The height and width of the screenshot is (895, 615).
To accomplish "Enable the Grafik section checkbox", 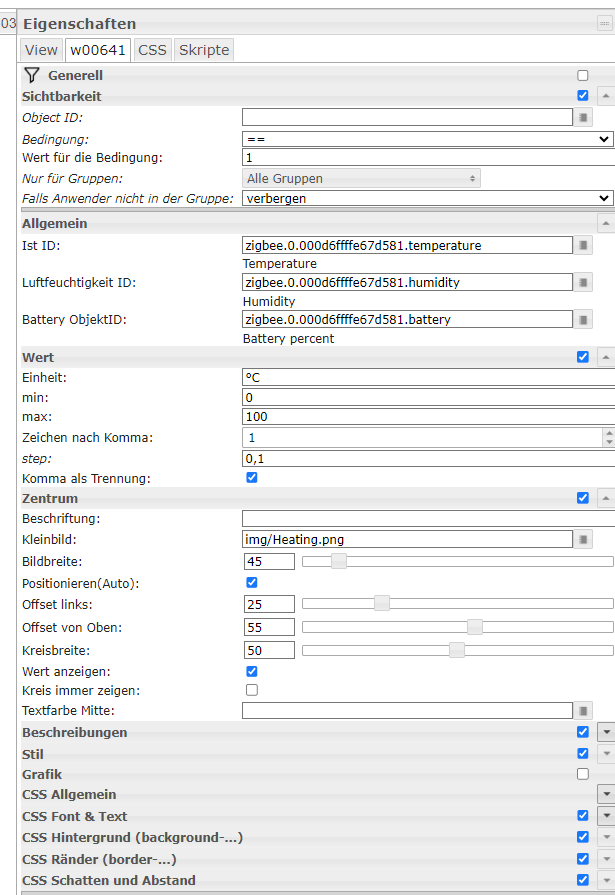I will point(582,774).
